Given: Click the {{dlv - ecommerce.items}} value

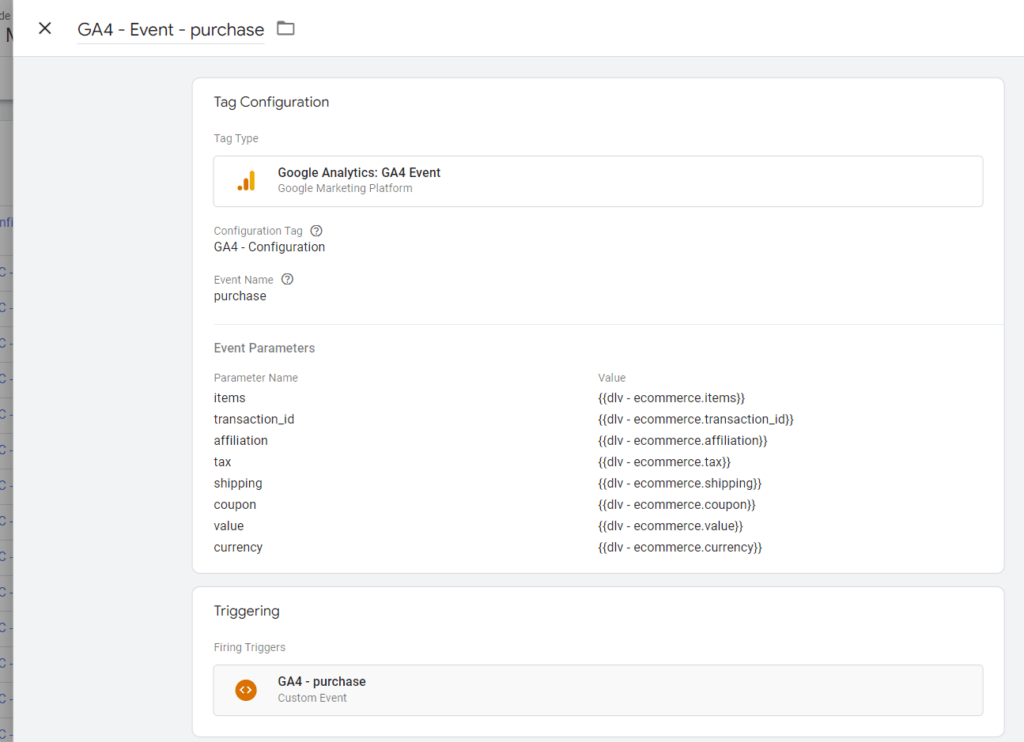Looking at the screenshot, I should pos(671,398).
